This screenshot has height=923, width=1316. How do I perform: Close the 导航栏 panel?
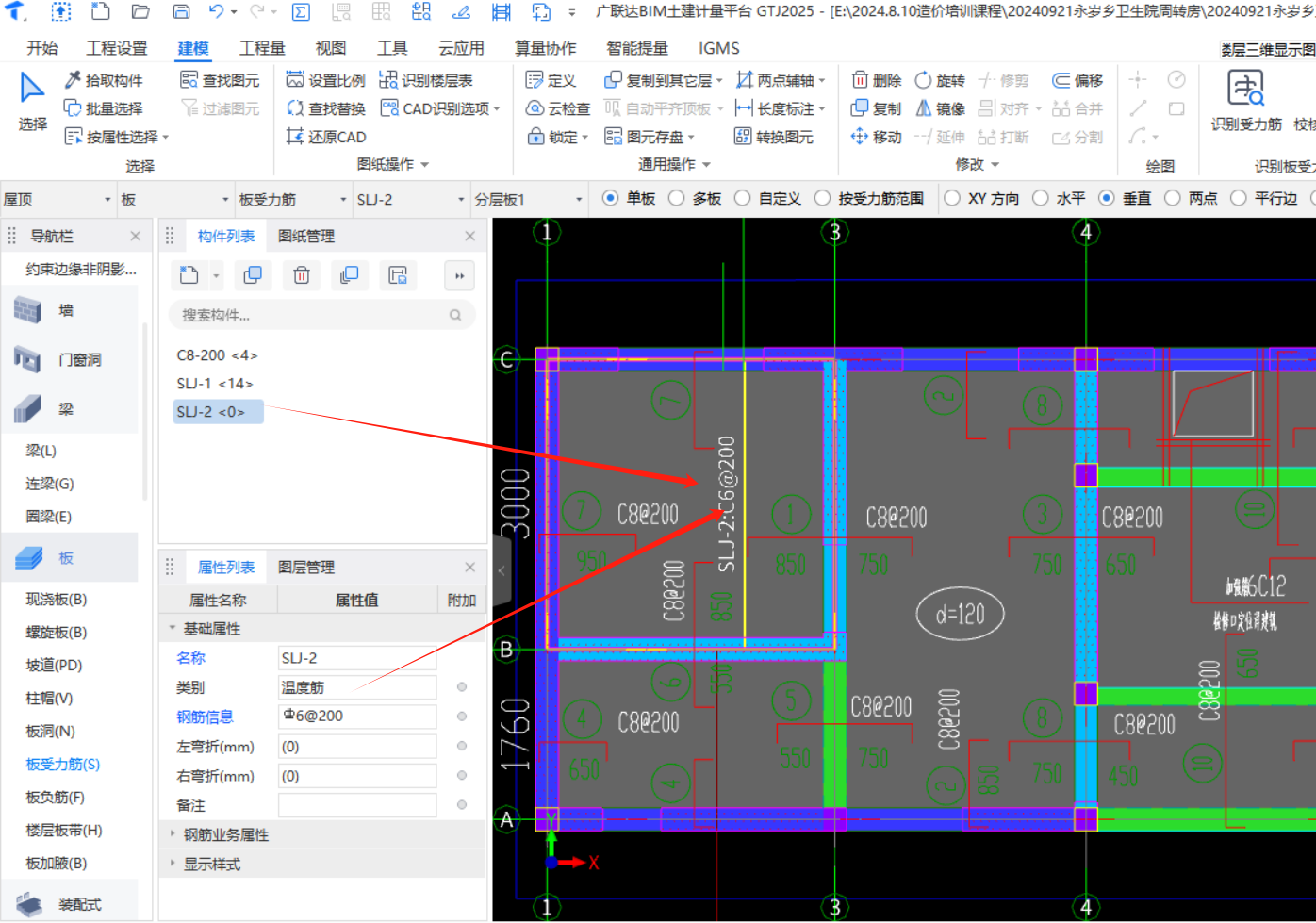click(135, 237)
